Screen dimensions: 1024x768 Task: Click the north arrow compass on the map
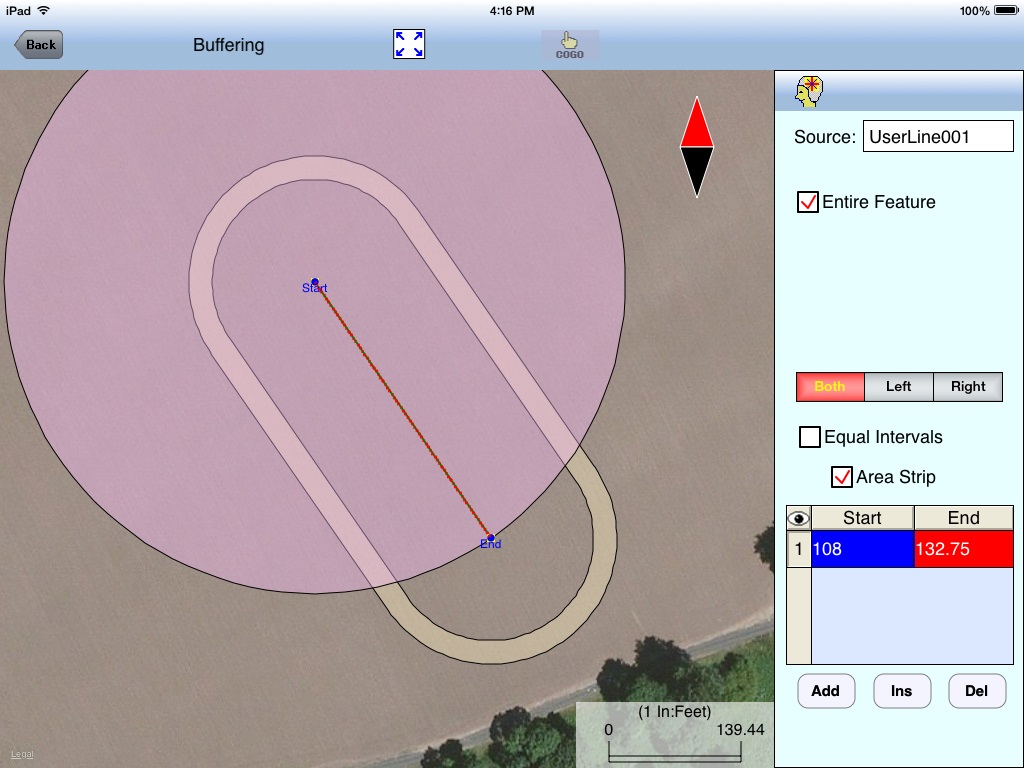coord(697,148)
